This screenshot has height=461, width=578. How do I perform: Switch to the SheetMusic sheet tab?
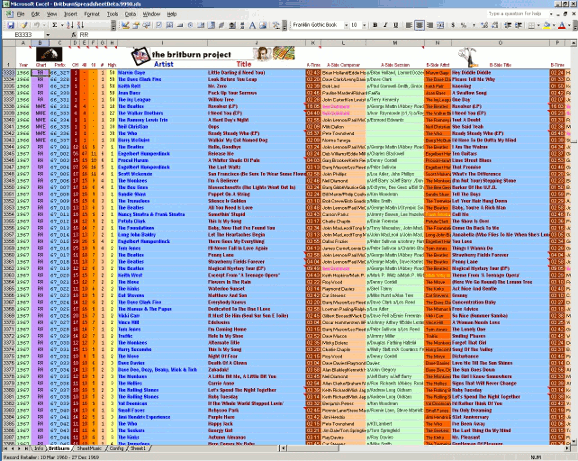(x=88, y=448)
